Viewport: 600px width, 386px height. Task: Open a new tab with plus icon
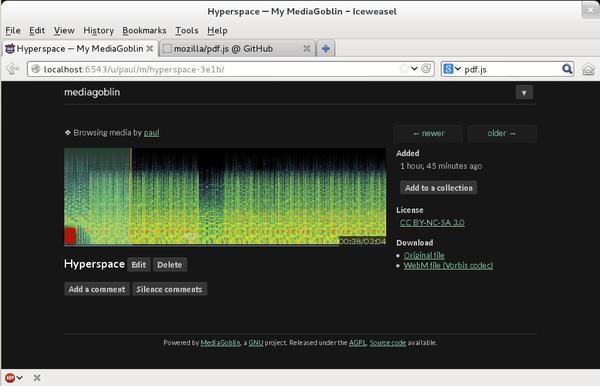[x=326, y=49]
